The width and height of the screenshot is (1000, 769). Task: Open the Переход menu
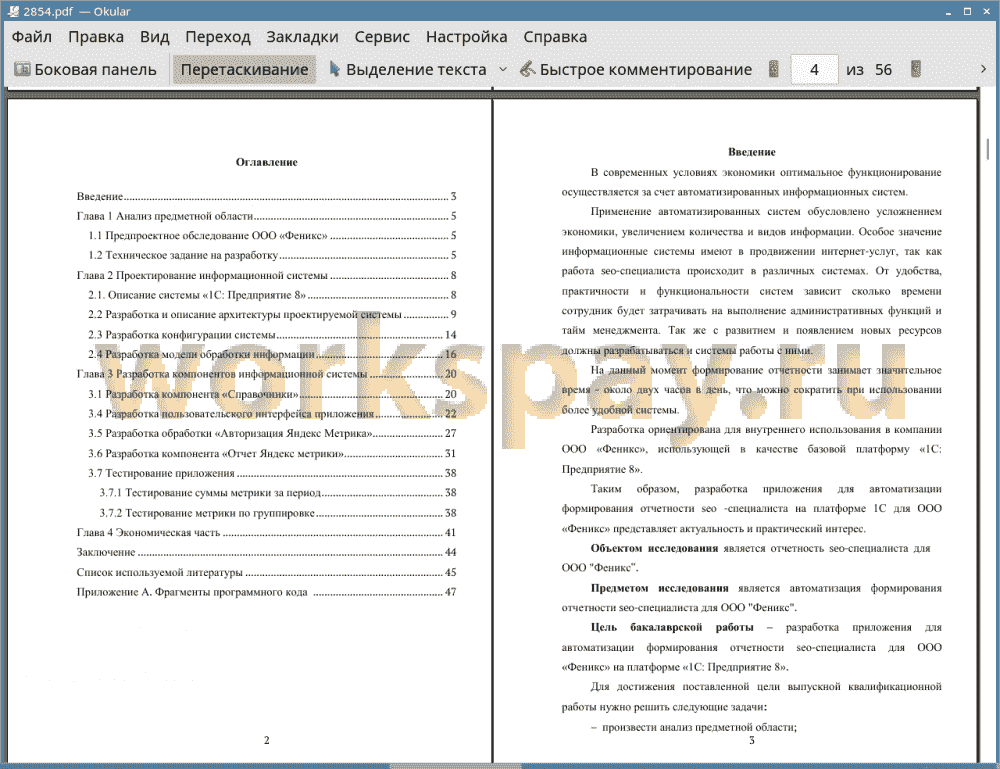(217, 37)
